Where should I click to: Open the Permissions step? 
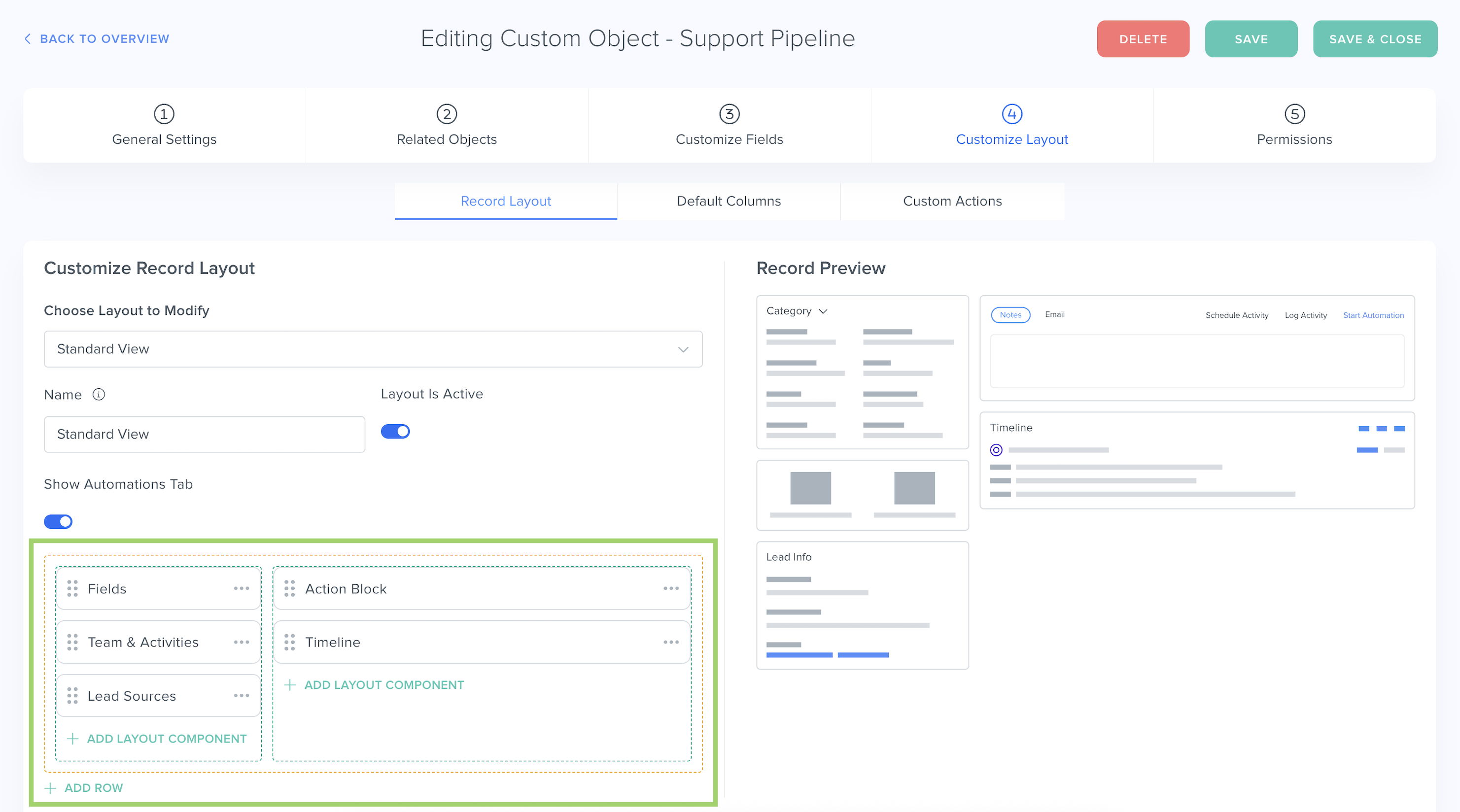pyautogui.click(x=1294, y=125)
